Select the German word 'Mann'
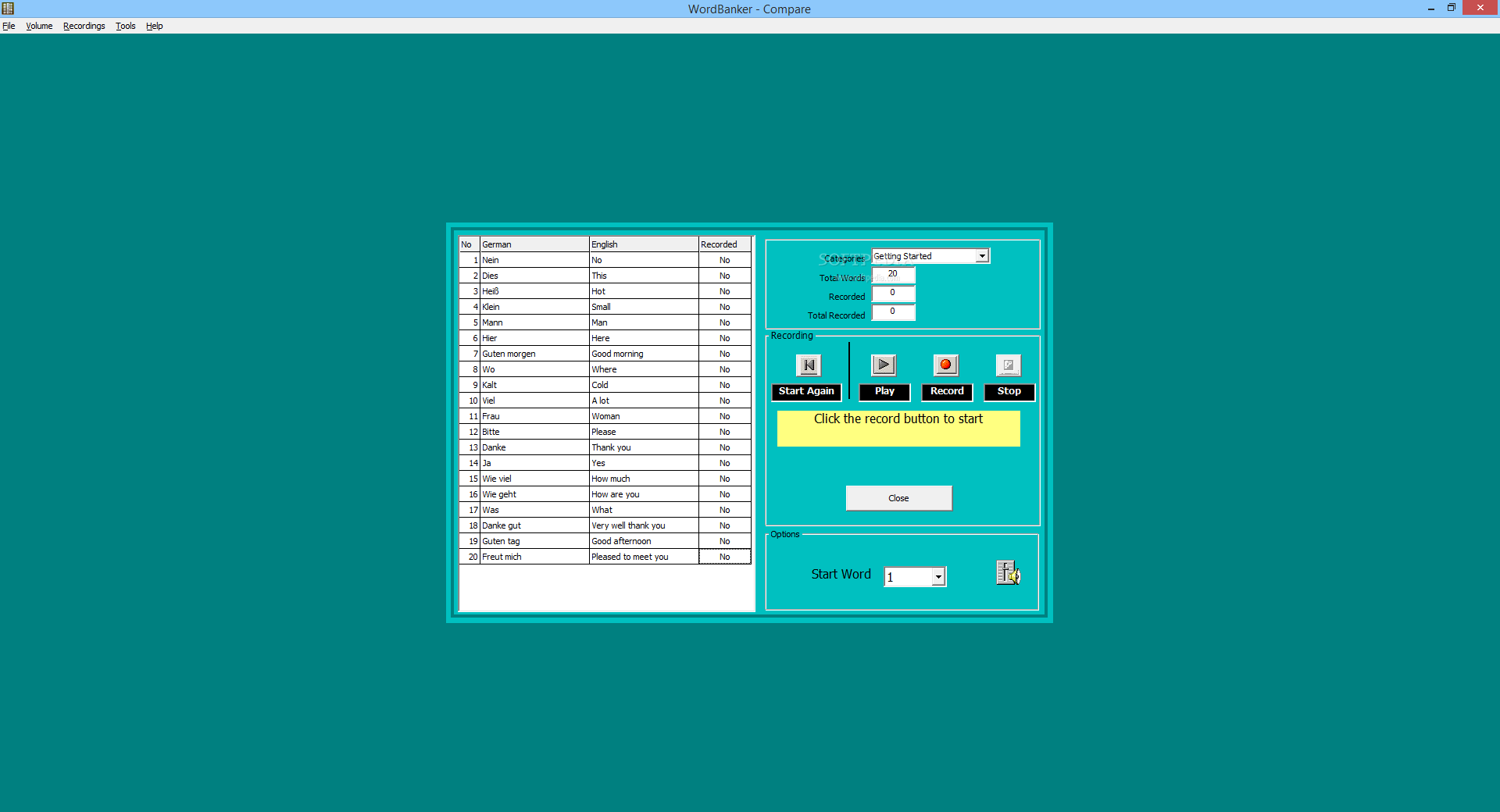Screen dimensions: 1500x812 pos(534,322)
